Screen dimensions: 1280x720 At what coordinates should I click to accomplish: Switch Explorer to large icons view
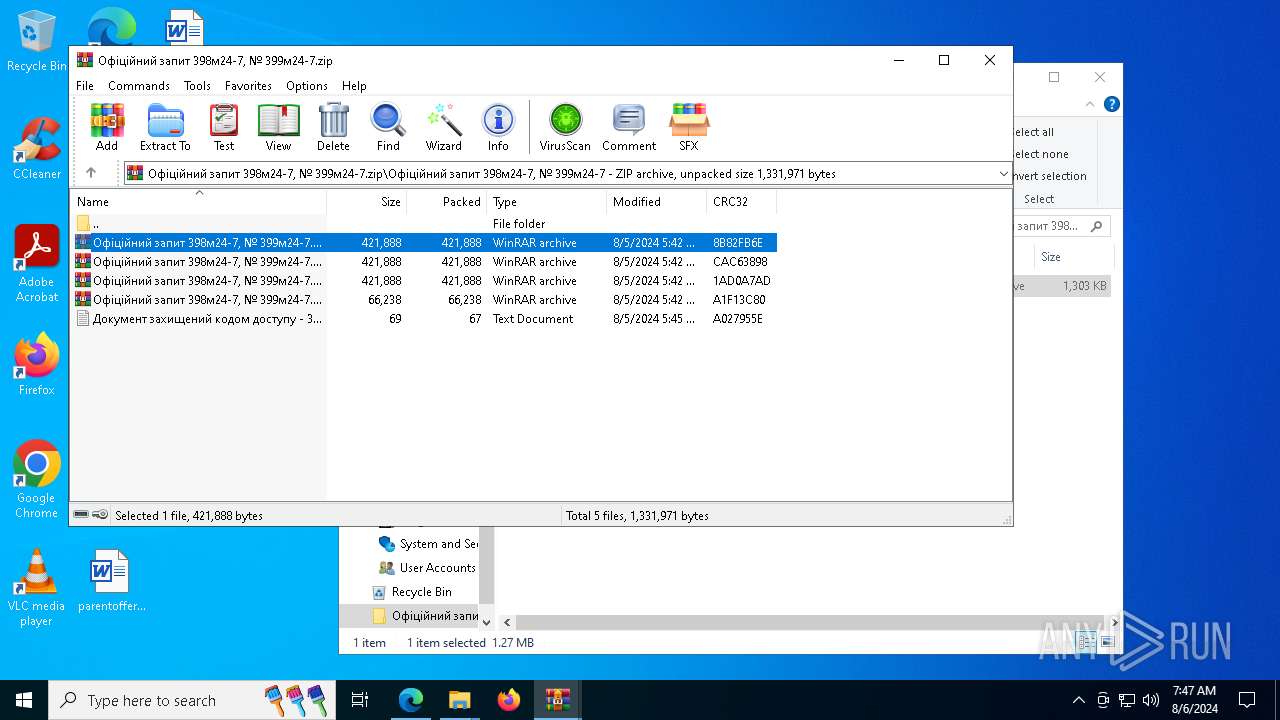coord(1109,642)
